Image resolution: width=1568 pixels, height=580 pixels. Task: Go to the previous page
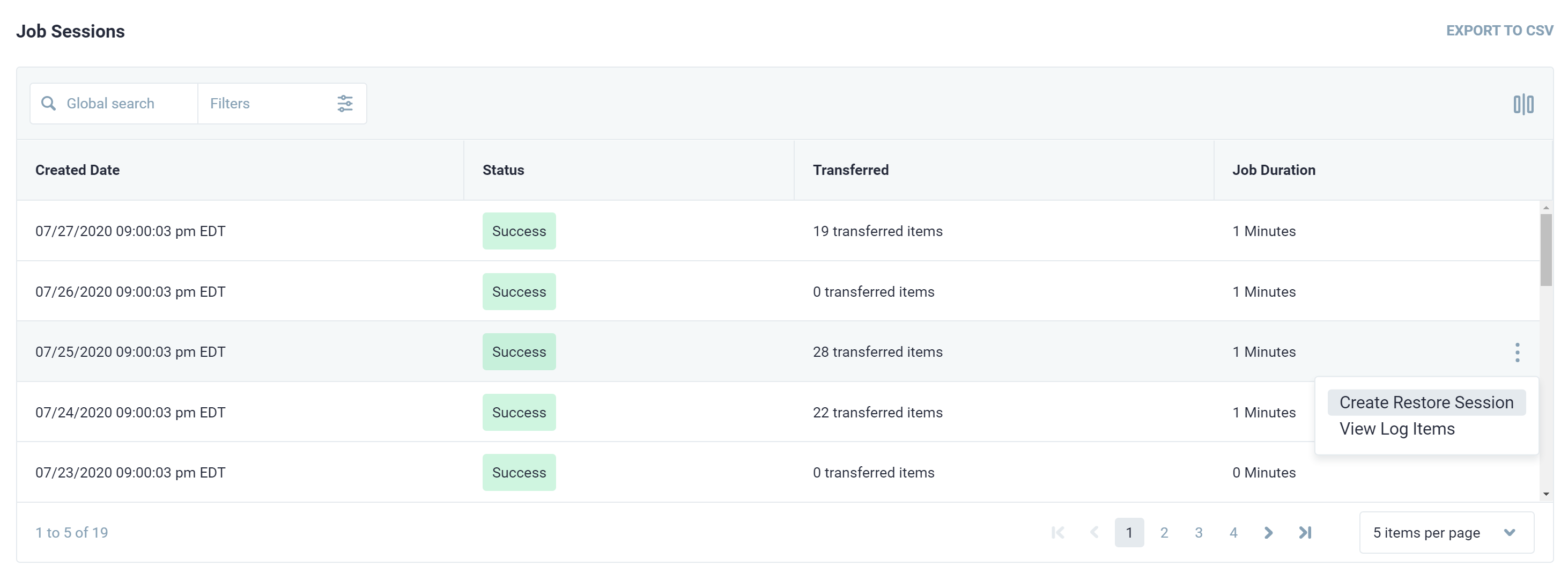click(x=1094, y=533)
